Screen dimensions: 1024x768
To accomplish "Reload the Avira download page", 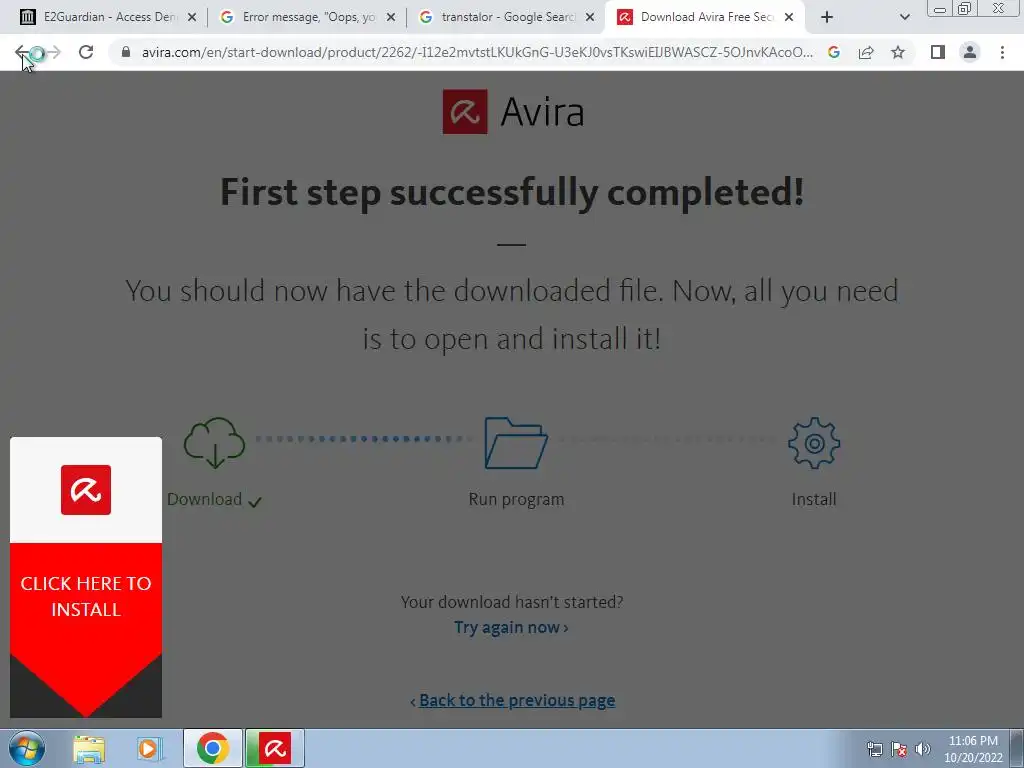I will pos(86,52).
